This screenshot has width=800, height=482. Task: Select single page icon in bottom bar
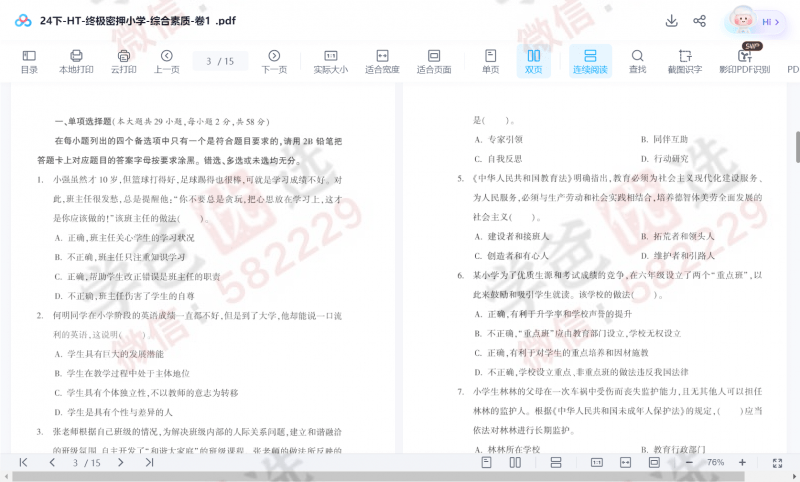[x=486, y=462]
